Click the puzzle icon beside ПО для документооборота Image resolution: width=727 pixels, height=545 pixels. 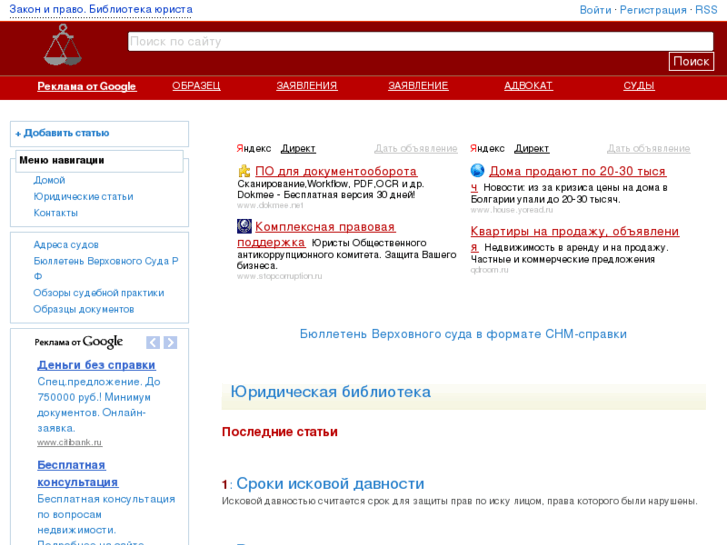(244, 171)
